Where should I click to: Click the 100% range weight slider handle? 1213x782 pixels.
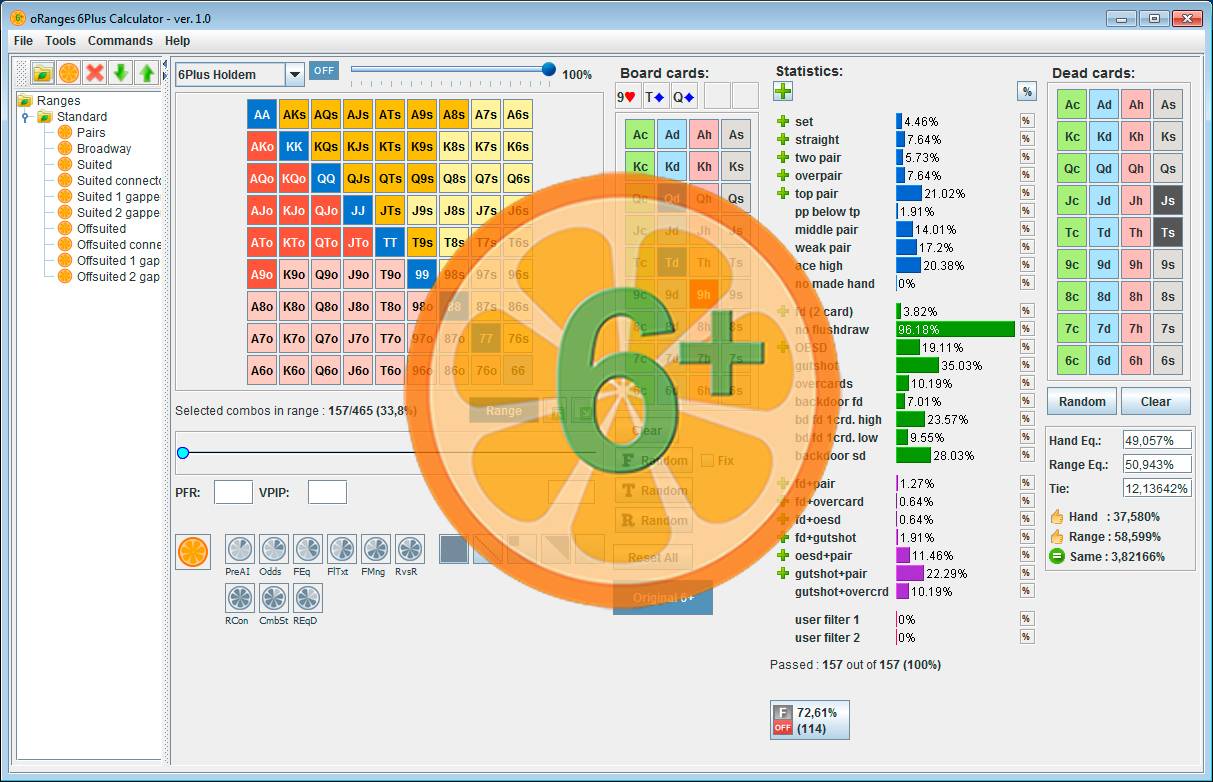548,69
